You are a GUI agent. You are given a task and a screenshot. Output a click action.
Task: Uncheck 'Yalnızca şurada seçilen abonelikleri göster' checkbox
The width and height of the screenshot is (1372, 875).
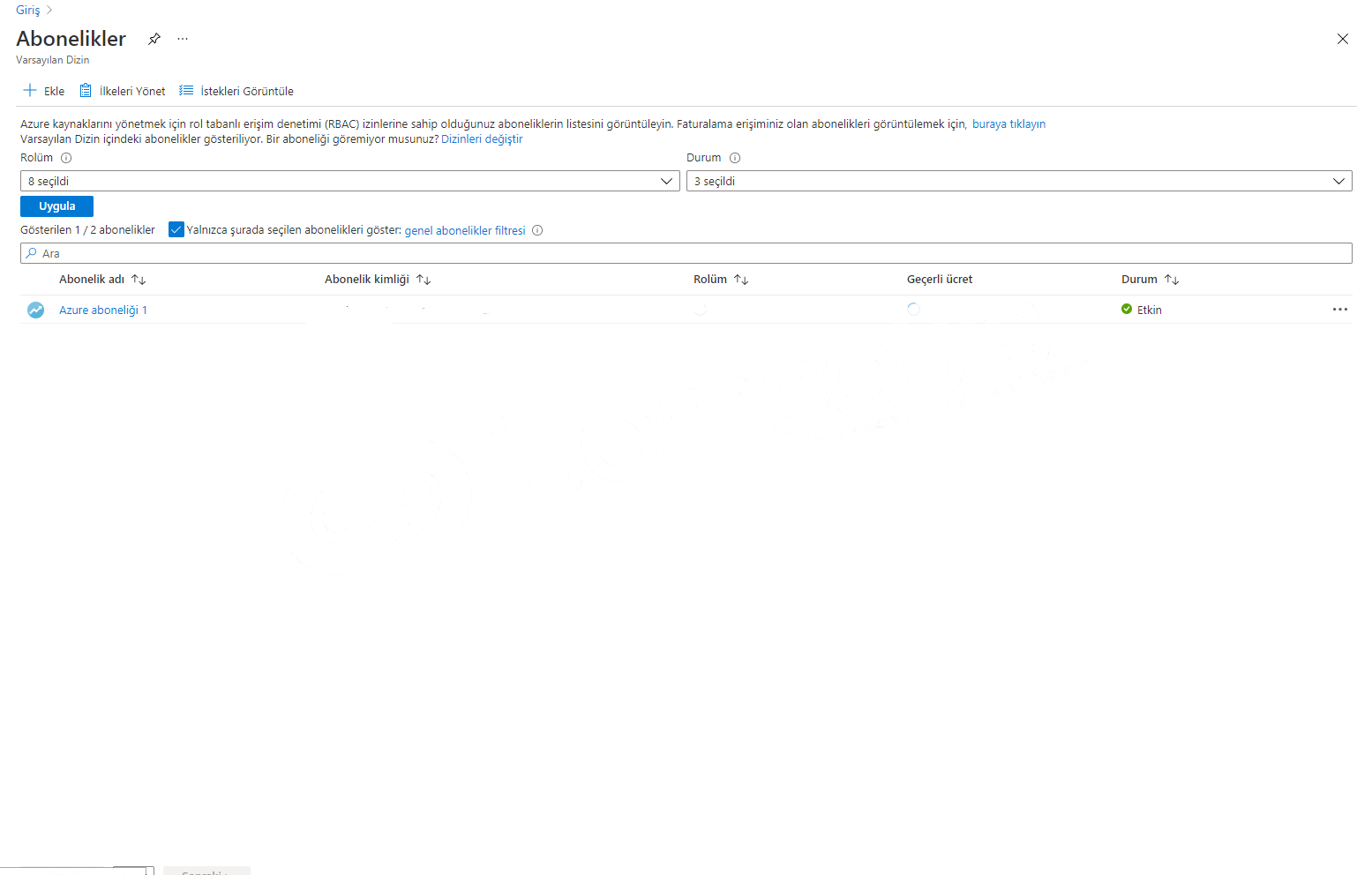pos(176,230)
